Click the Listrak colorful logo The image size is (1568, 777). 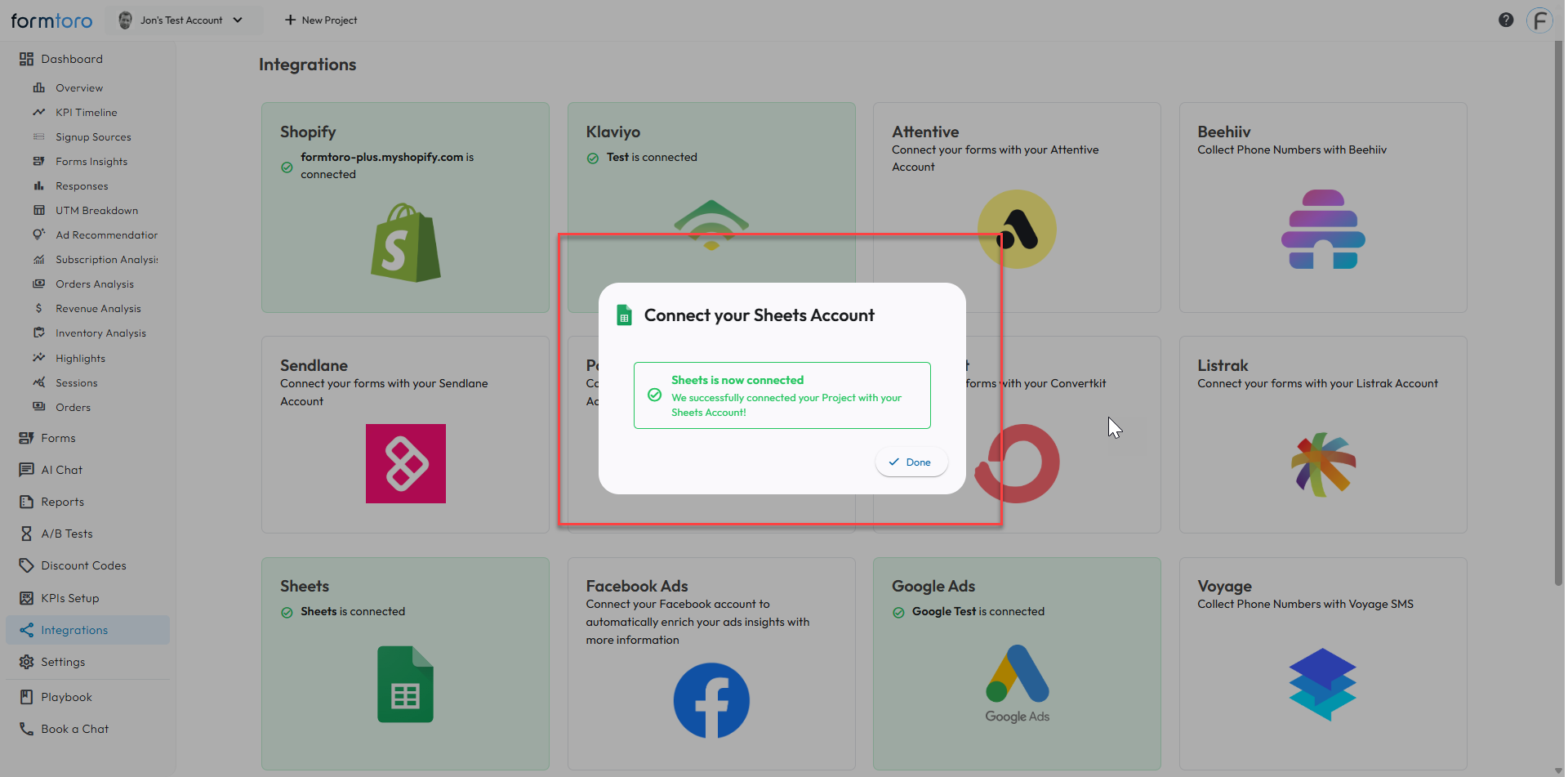1323,464
